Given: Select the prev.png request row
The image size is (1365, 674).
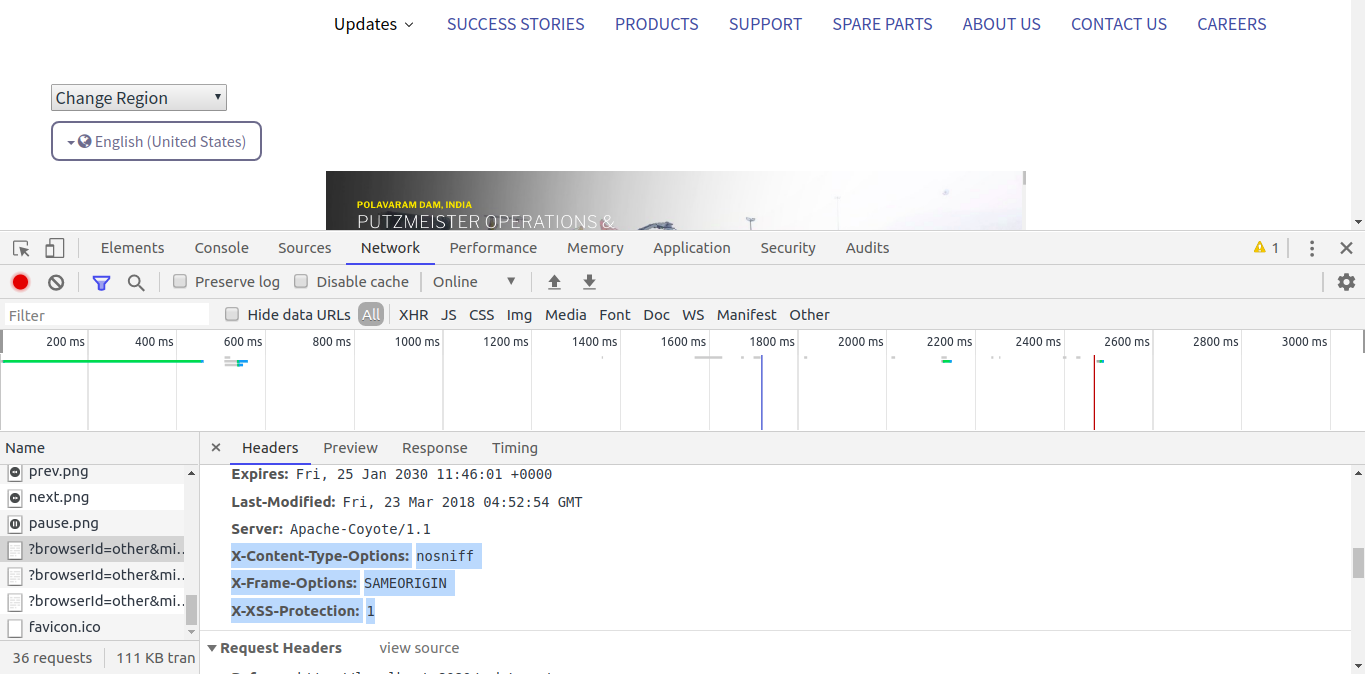Looking at the screenshot, I should pyautogui.click(x=92, y=471).
